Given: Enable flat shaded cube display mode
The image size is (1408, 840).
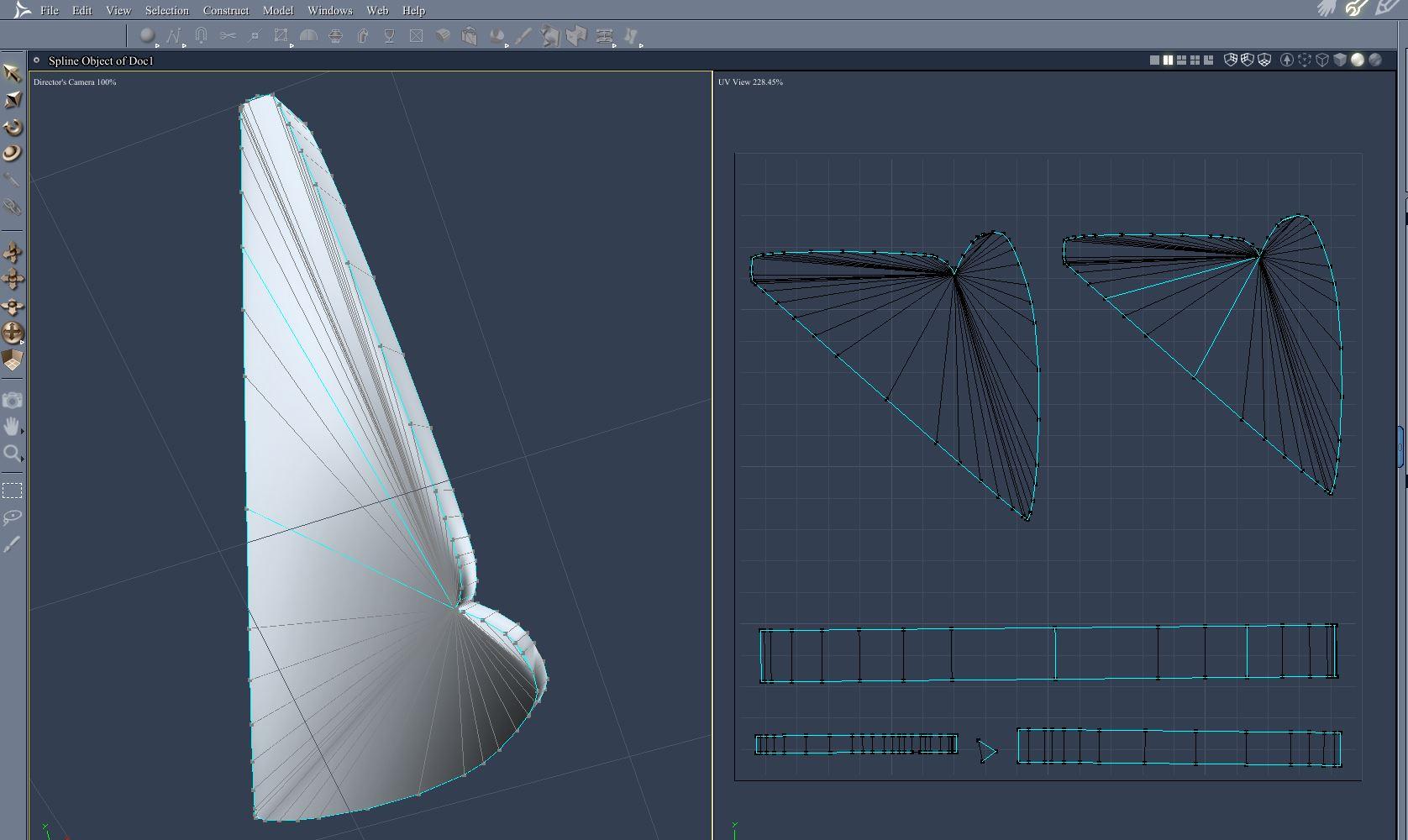Looking at the screenshot, I should click(x=1340, y=60).
